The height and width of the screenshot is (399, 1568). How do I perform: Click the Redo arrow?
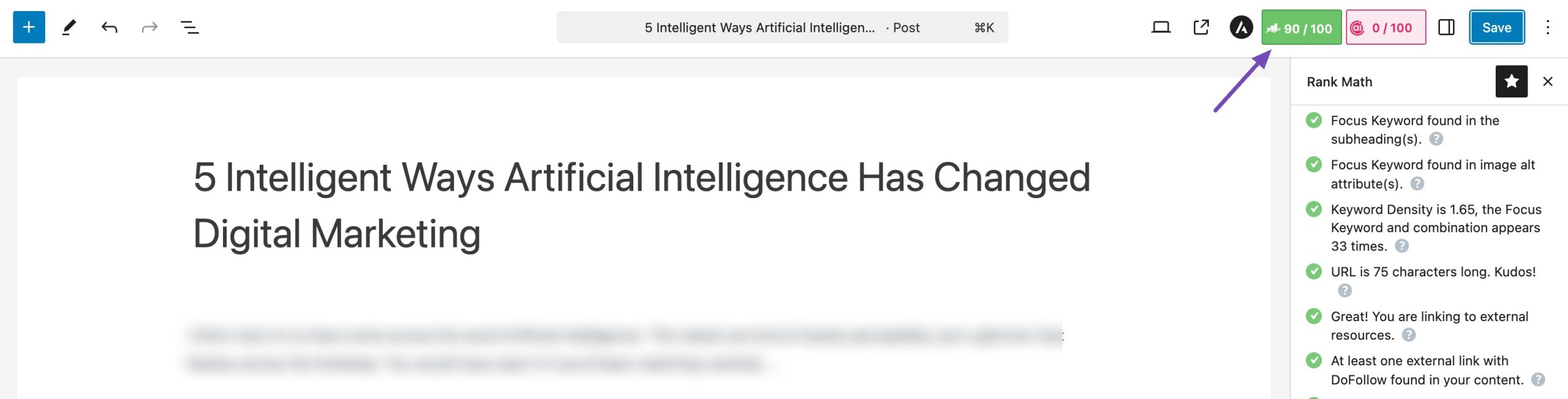click(x=149, y=27)
